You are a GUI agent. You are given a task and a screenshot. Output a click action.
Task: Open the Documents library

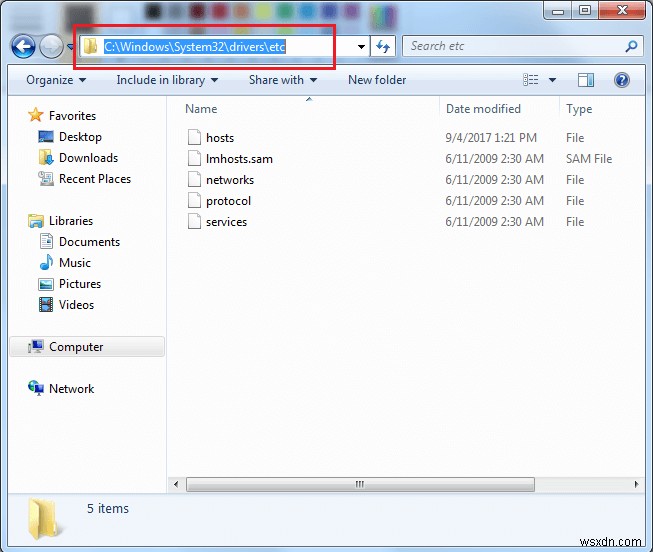[89, 242]
